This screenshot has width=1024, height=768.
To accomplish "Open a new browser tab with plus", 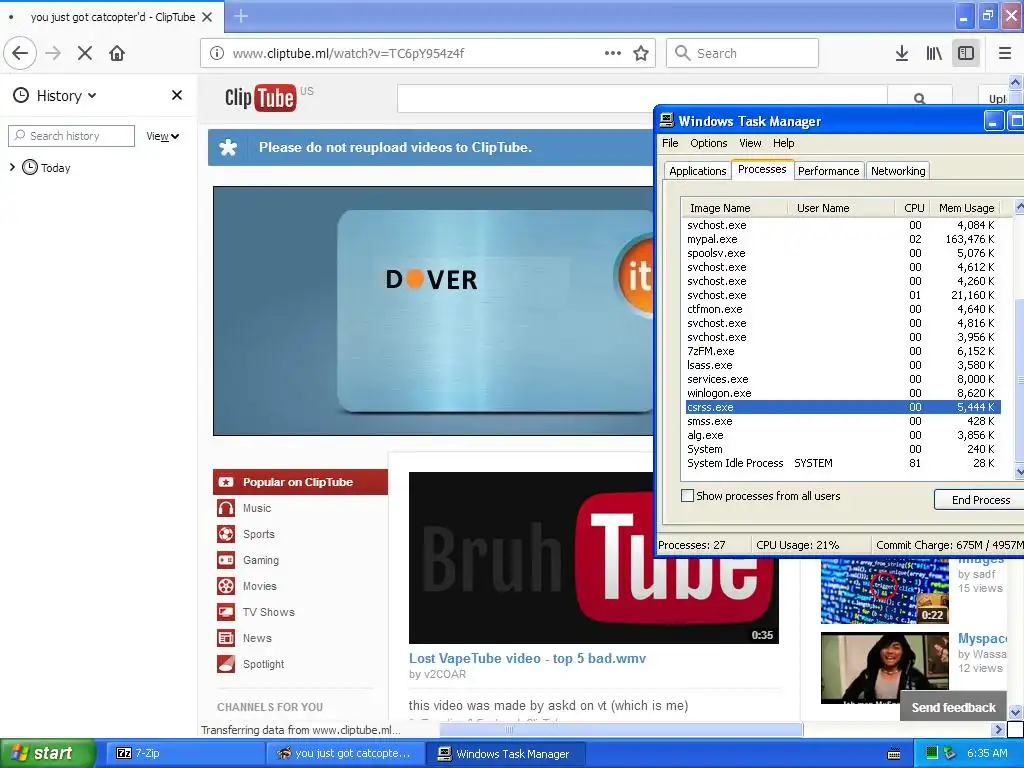I will (241, 16).
